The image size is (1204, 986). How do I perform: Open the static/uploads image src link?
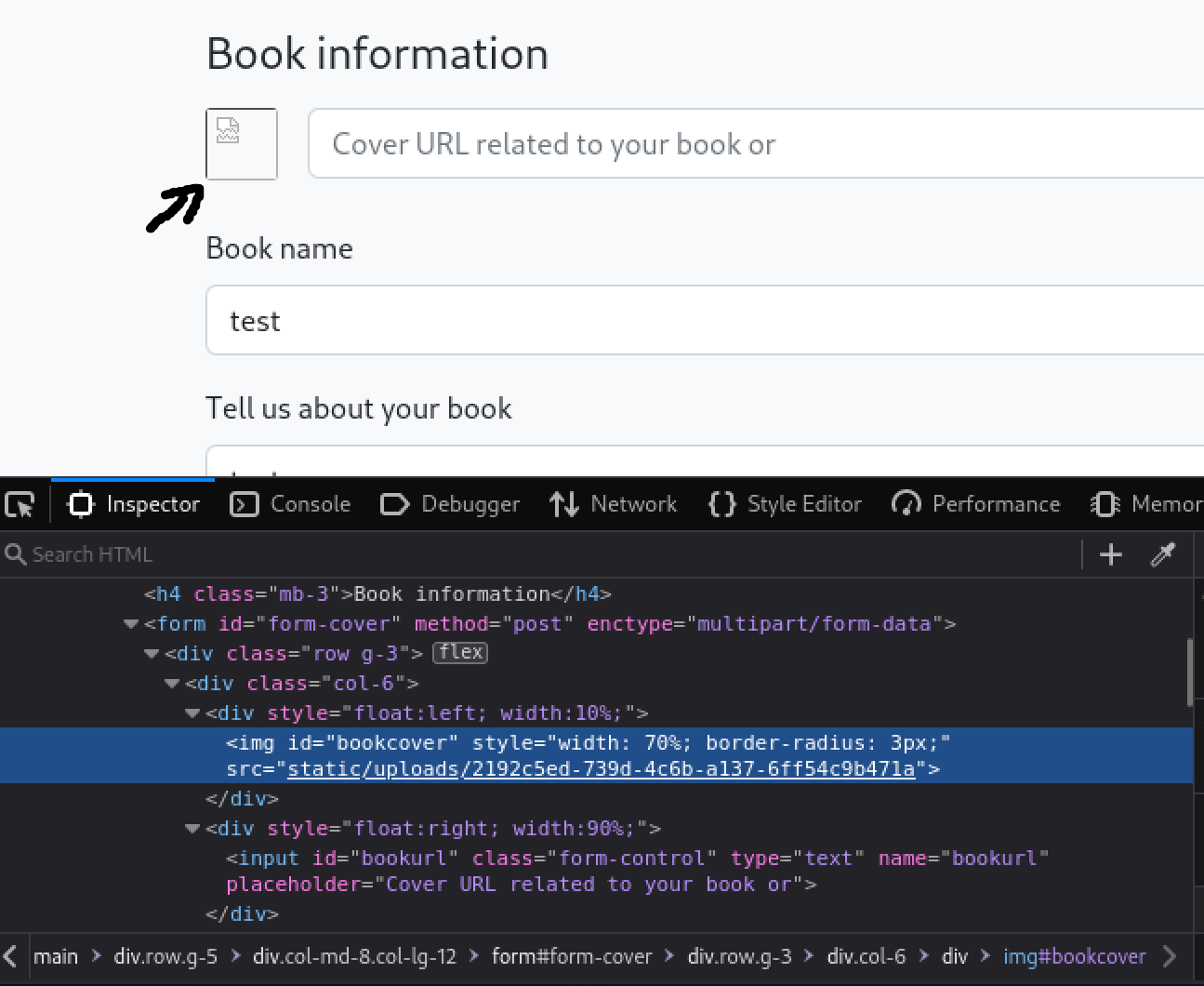pyautogui.click(x=601, y=769)
